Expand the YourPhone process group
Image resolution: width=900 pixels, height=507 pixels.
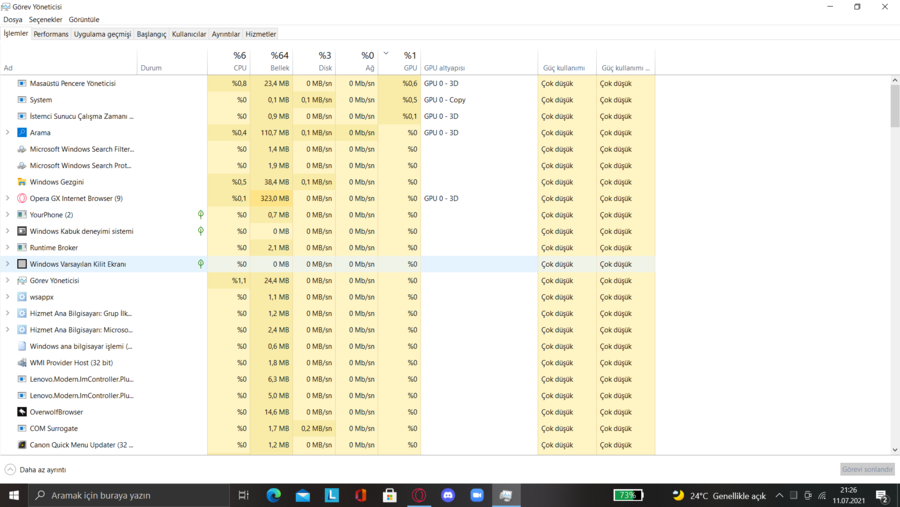click(x=8, y=215)
